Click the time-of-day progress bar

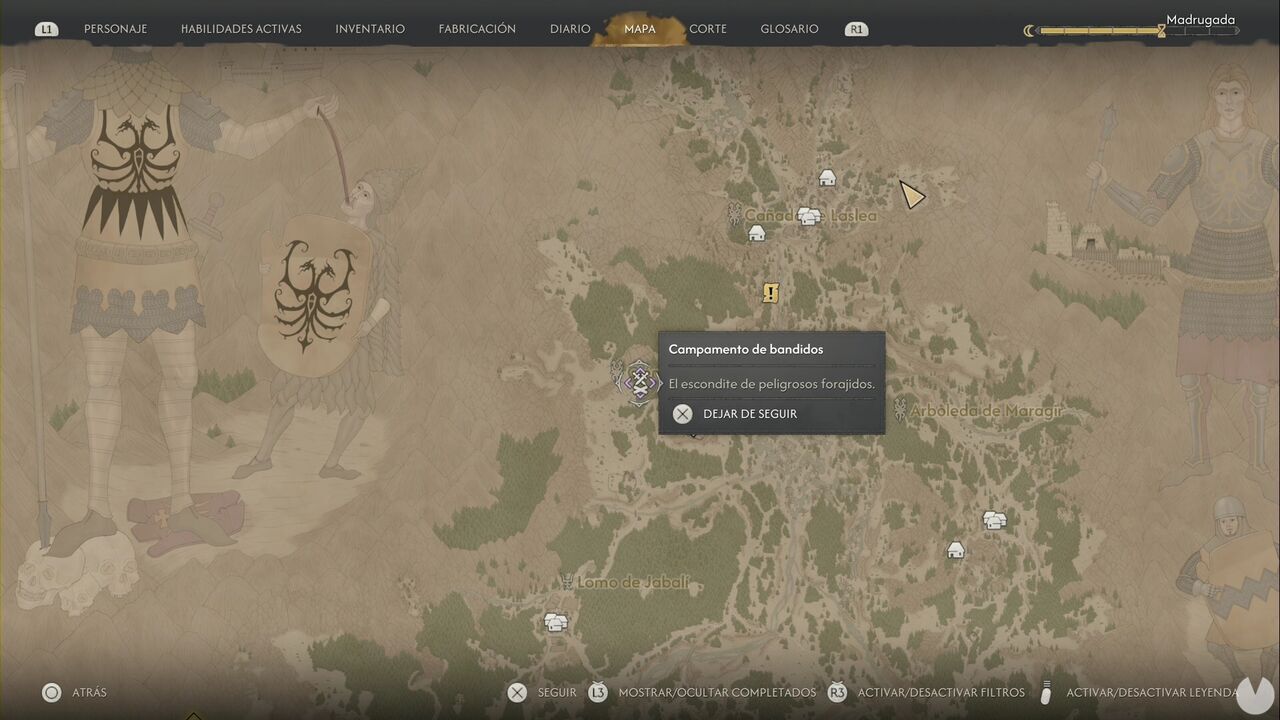1138,31
